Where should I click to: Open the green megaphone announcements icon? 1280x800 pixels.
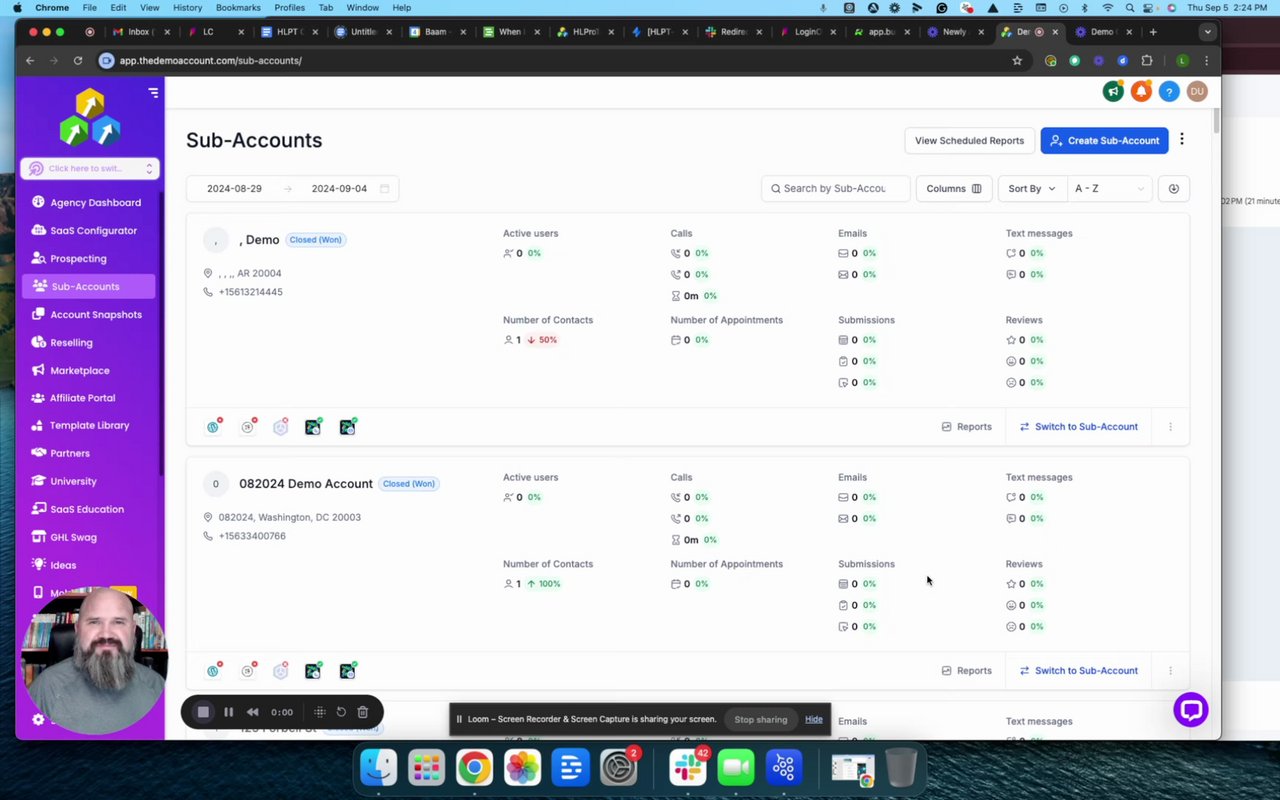tap(1113, 91)
